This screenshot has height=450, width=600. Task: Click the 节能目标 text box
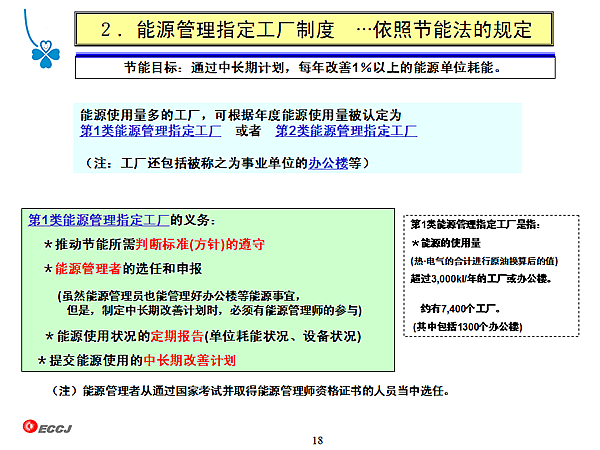coord(311,69)
